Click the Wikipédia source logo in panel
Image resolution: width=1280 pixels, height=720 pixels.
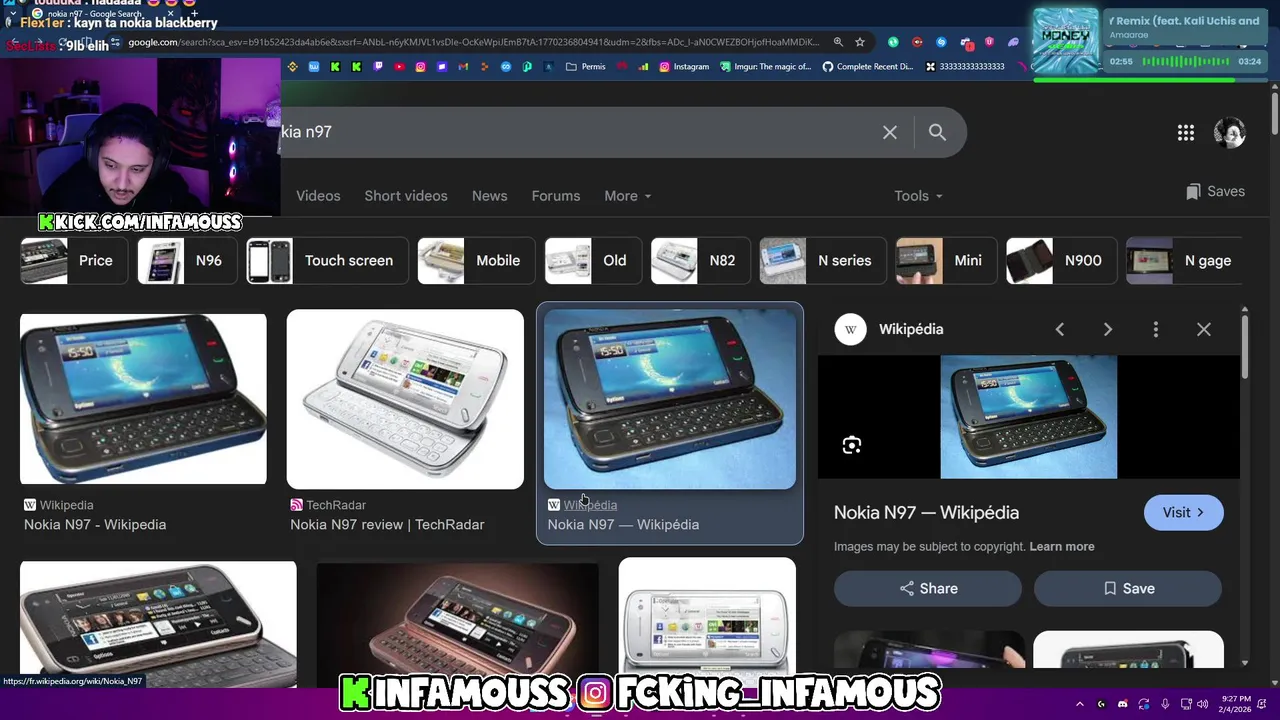pyautogui.click(x=850, y=329)
